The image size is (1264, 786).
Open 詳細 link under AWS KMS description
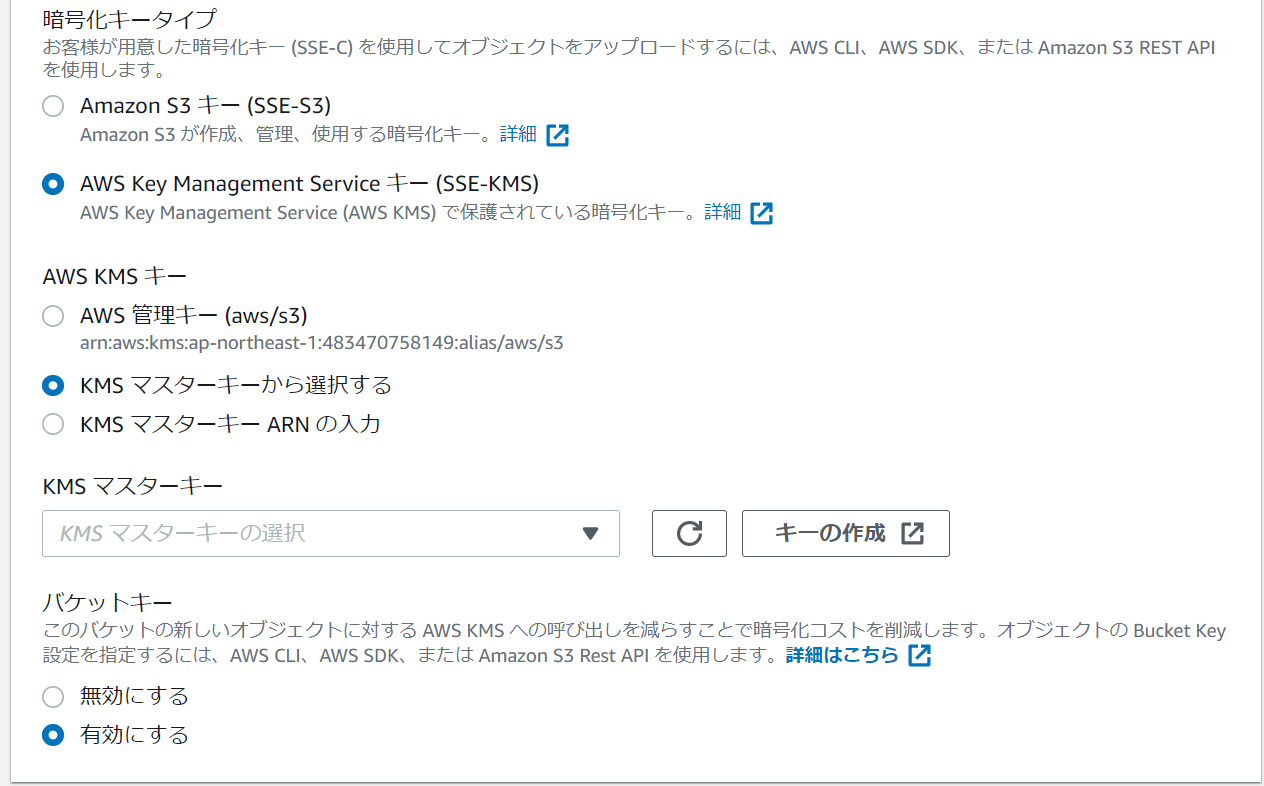(723, 212)
